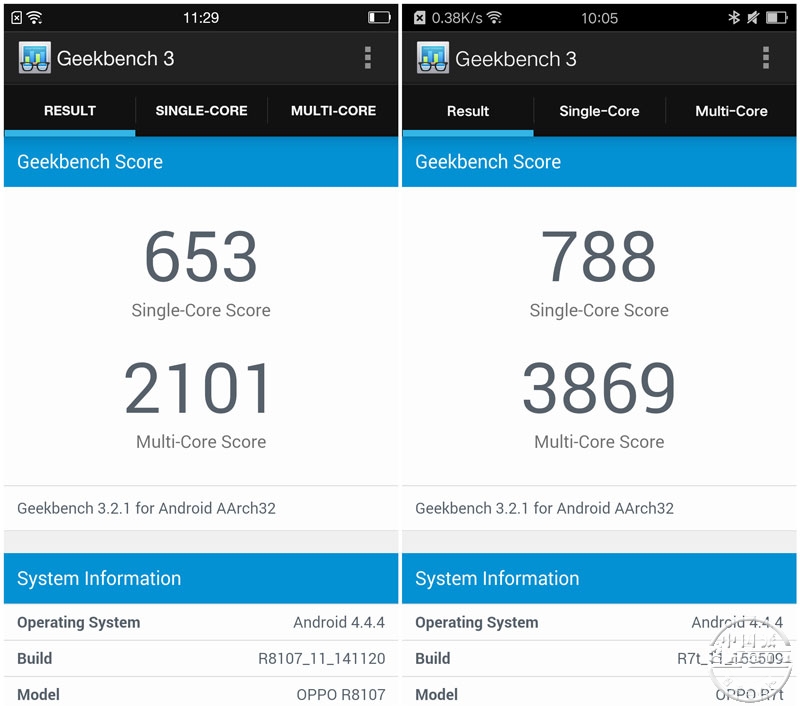
Task: Tap model value OPPO R8107
Action: point(341,695)
